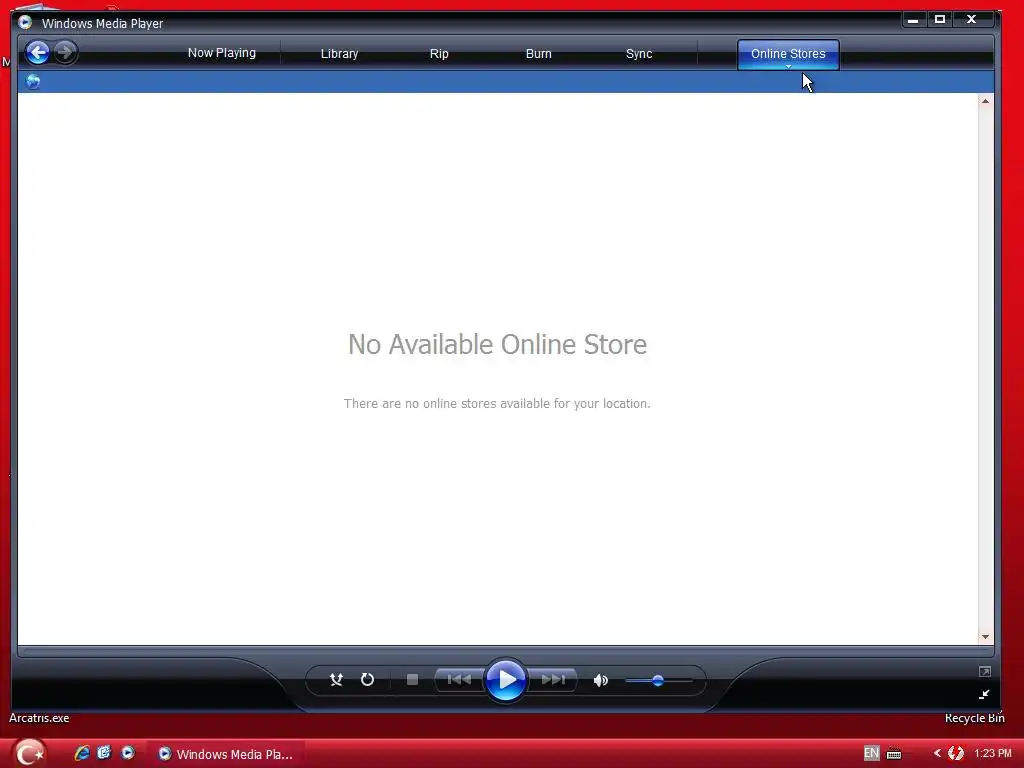Click the volume slider handle
This screenshot has width=1024, height=768.
click(658, 680)
